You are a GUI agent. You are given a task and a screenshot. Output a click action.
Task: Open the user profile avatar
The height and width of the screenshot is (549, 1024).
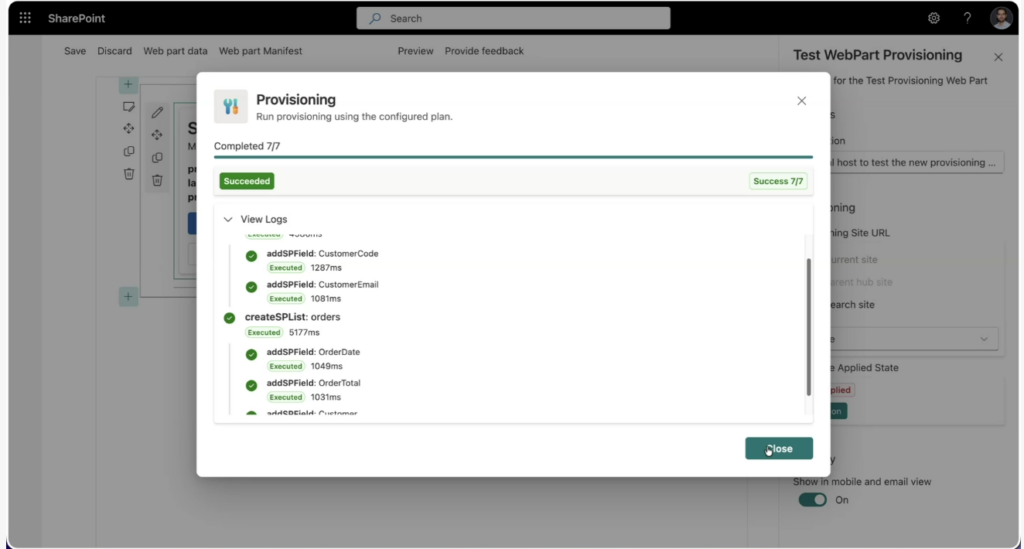click(1000, 18)
